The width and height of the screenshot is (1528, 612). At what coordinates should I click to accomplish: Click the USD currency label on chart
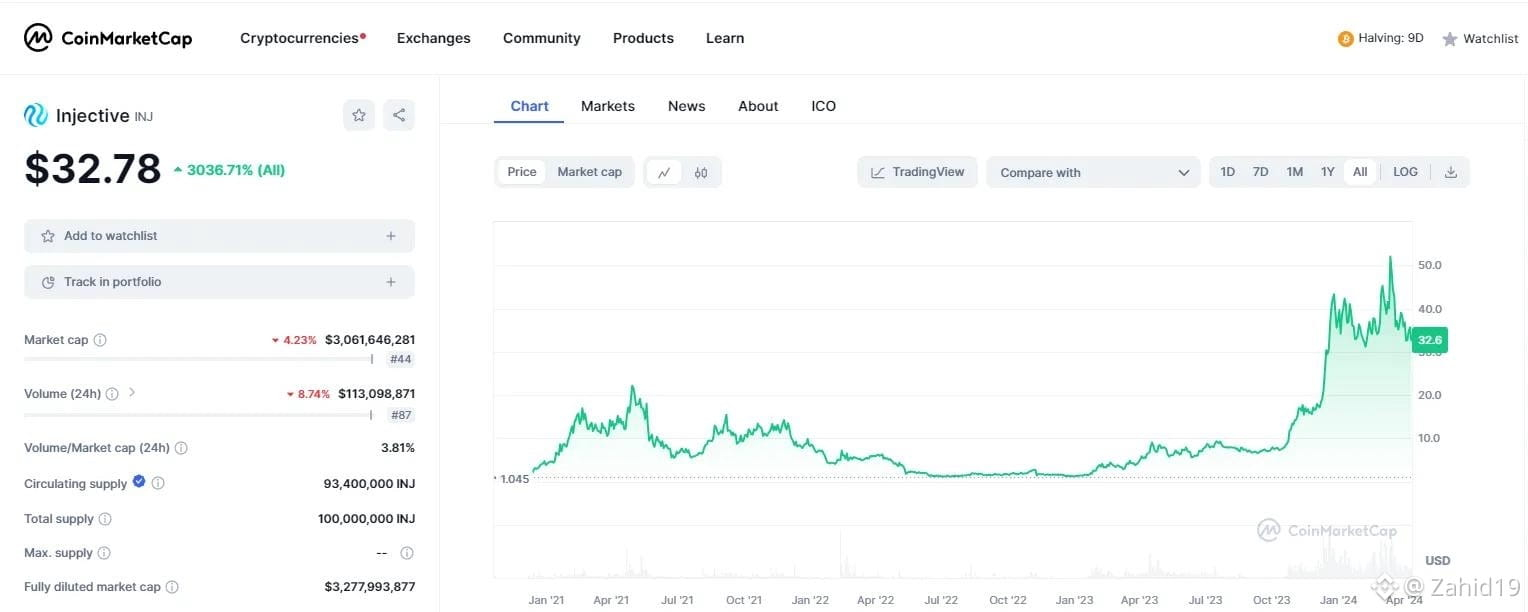pyautogui.click(x=1437, y=561)
